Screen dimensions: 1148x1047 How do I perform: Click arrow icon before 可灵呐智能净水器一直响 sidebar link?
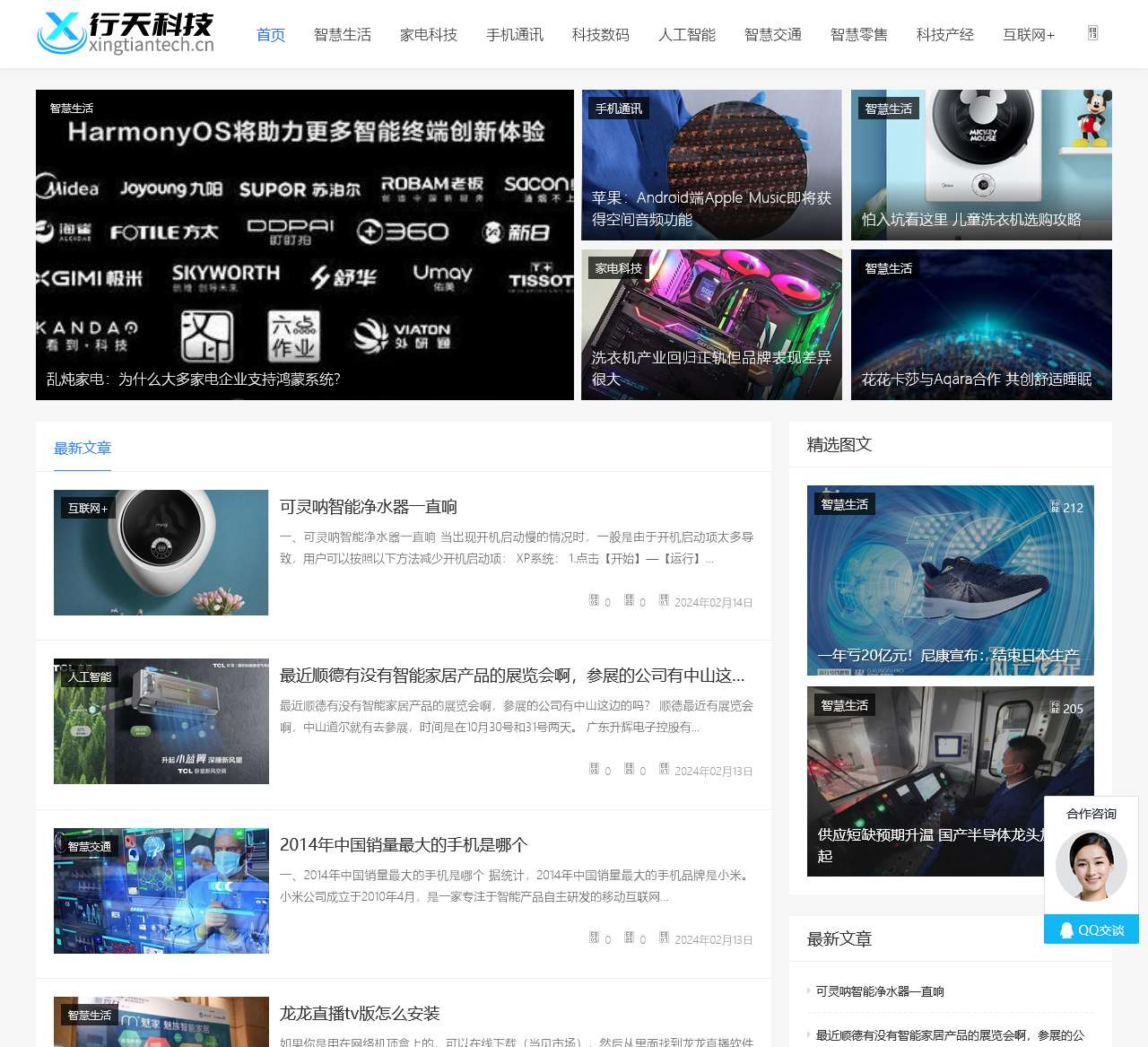click(x=810, y=991)
